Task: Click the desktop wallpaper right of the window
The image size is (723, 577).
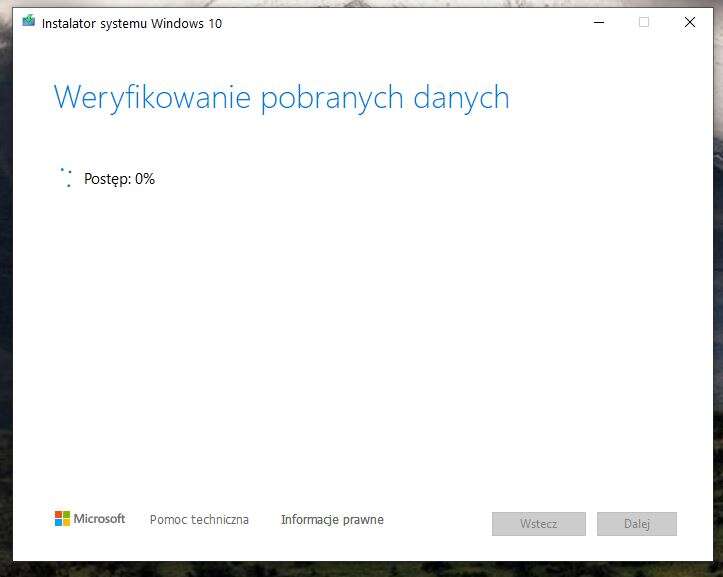Action: tap(718, 300)
